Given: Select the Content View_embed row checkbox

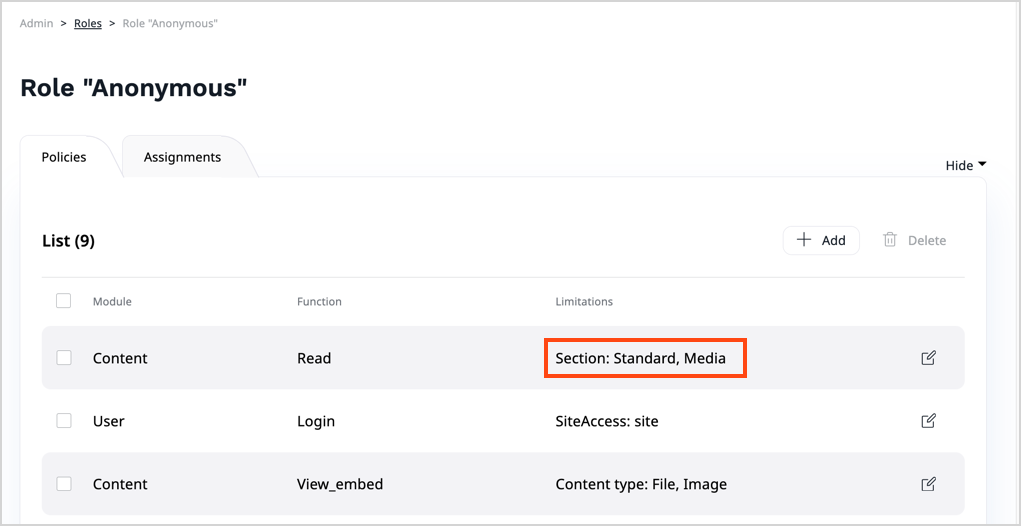Looking at the screenshot, I should tap(64, 484).
